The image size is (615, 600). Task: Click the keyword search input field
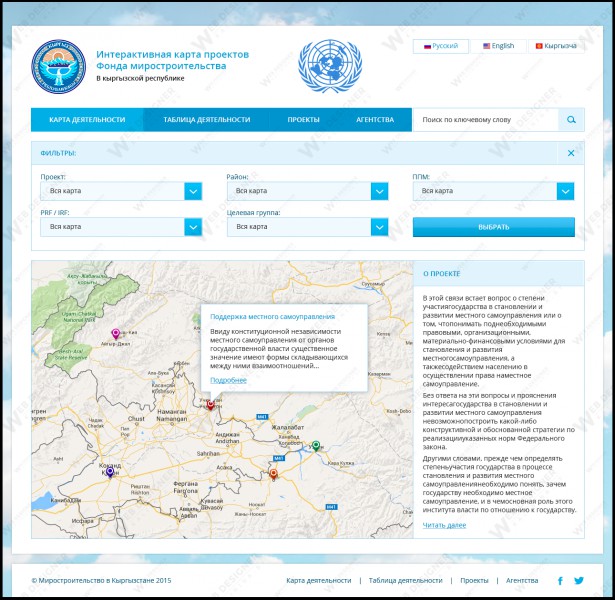(486, 120)
